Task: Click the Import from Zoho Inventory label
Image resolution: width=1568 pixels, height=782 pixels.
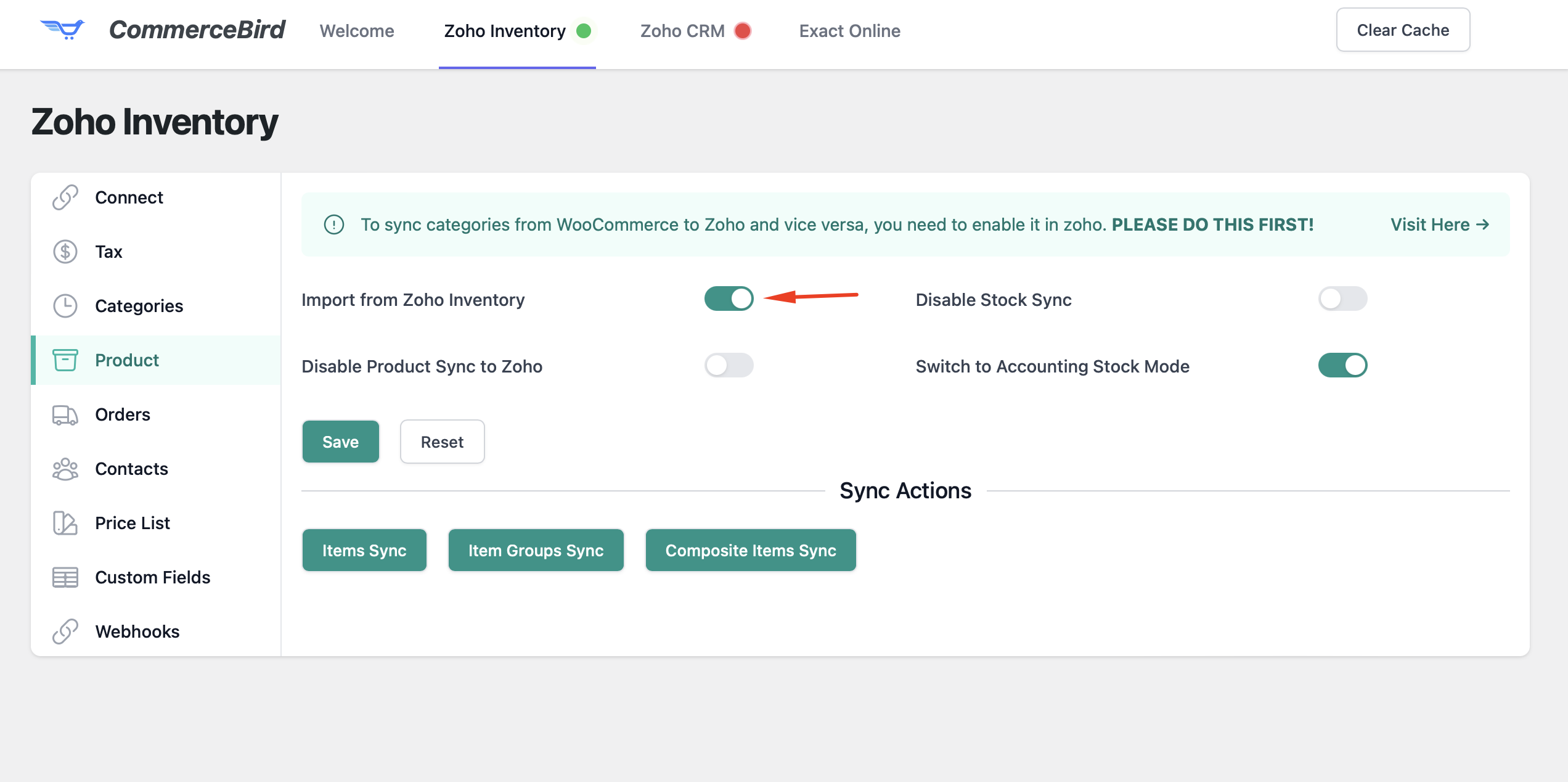Action: coord(413,300)
